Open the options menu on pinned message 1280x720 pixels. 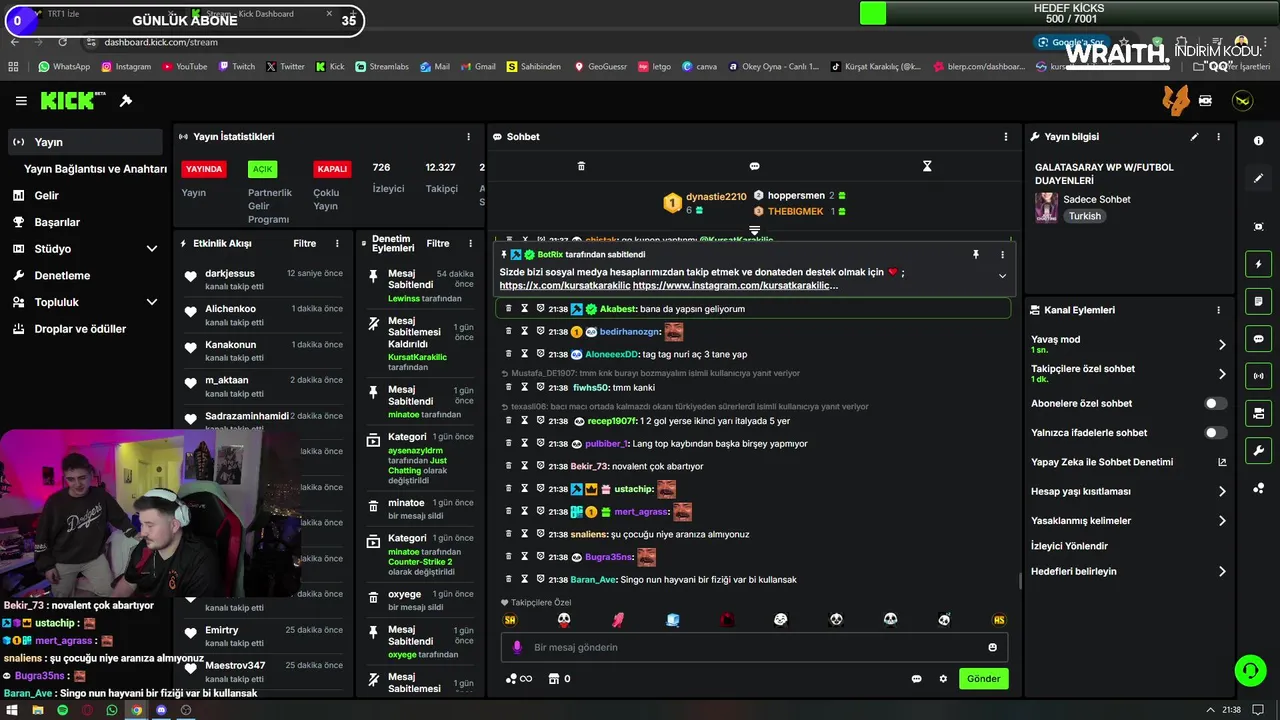pyautogui.click(x=1002, y=255)
